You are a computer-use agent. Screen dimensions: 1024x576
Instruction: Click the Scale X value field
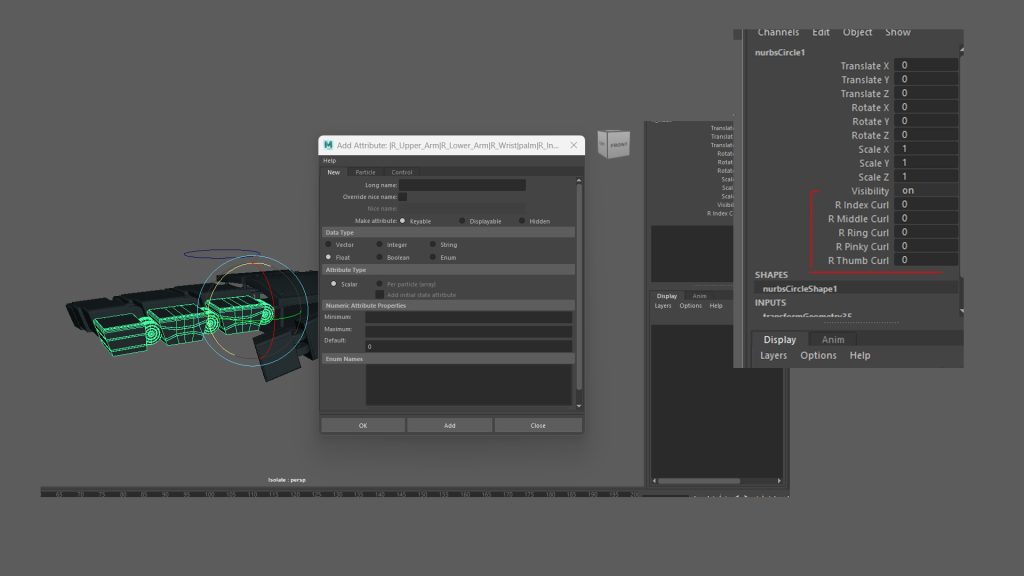pos(926,149)
